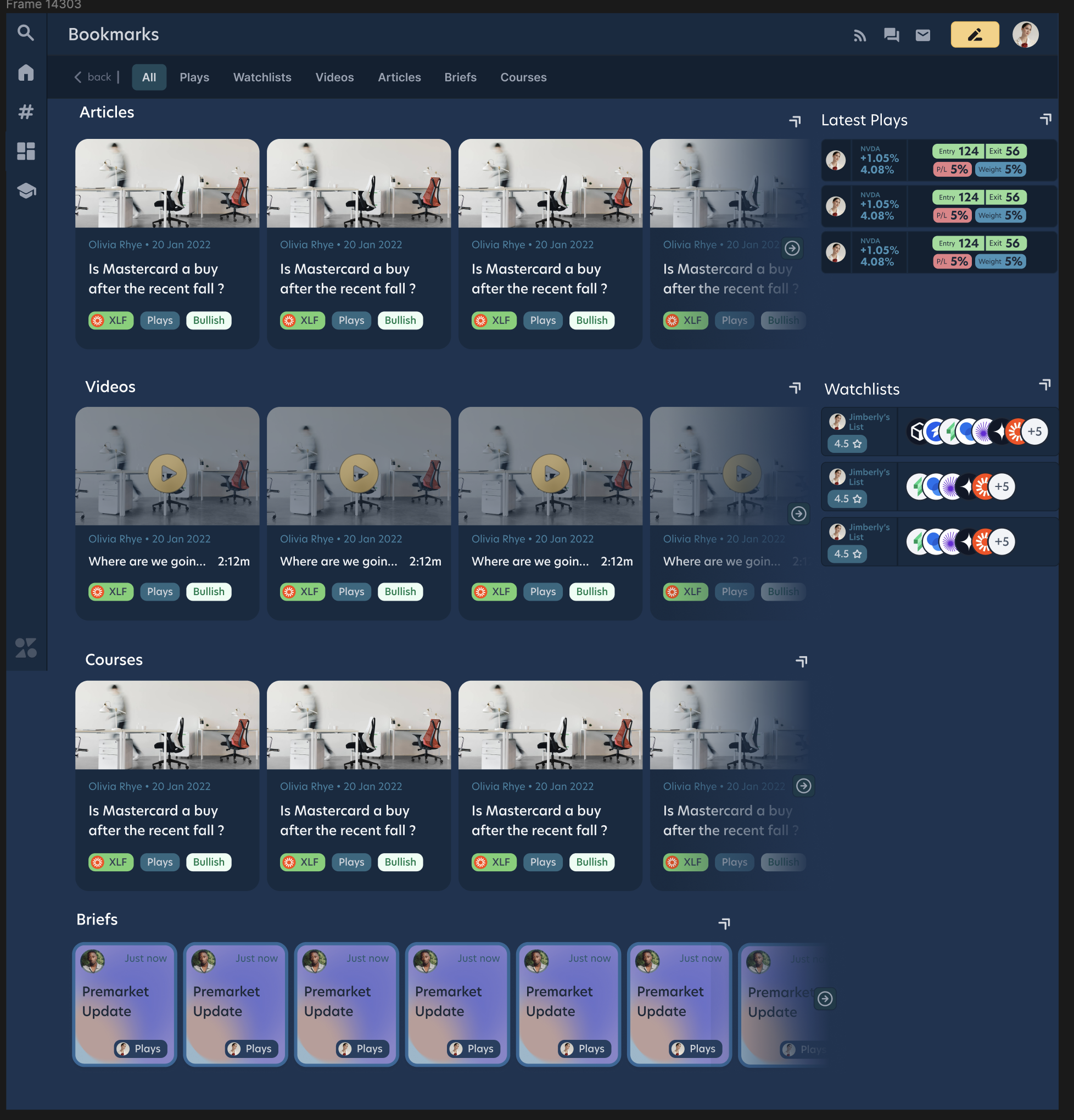1074x1120 pixels.
Task: Toggle the XLF ticker tag on first video
Action: click(x=111, y=591)
